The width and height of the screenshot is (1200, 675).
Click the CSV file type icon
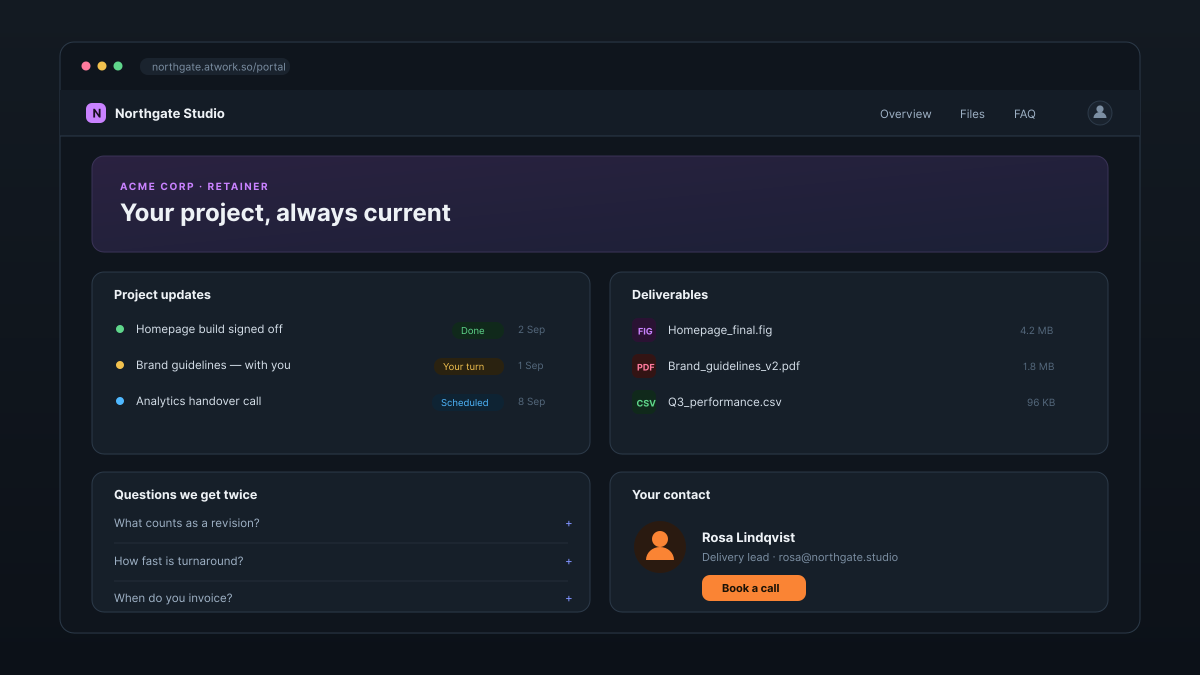645,402
